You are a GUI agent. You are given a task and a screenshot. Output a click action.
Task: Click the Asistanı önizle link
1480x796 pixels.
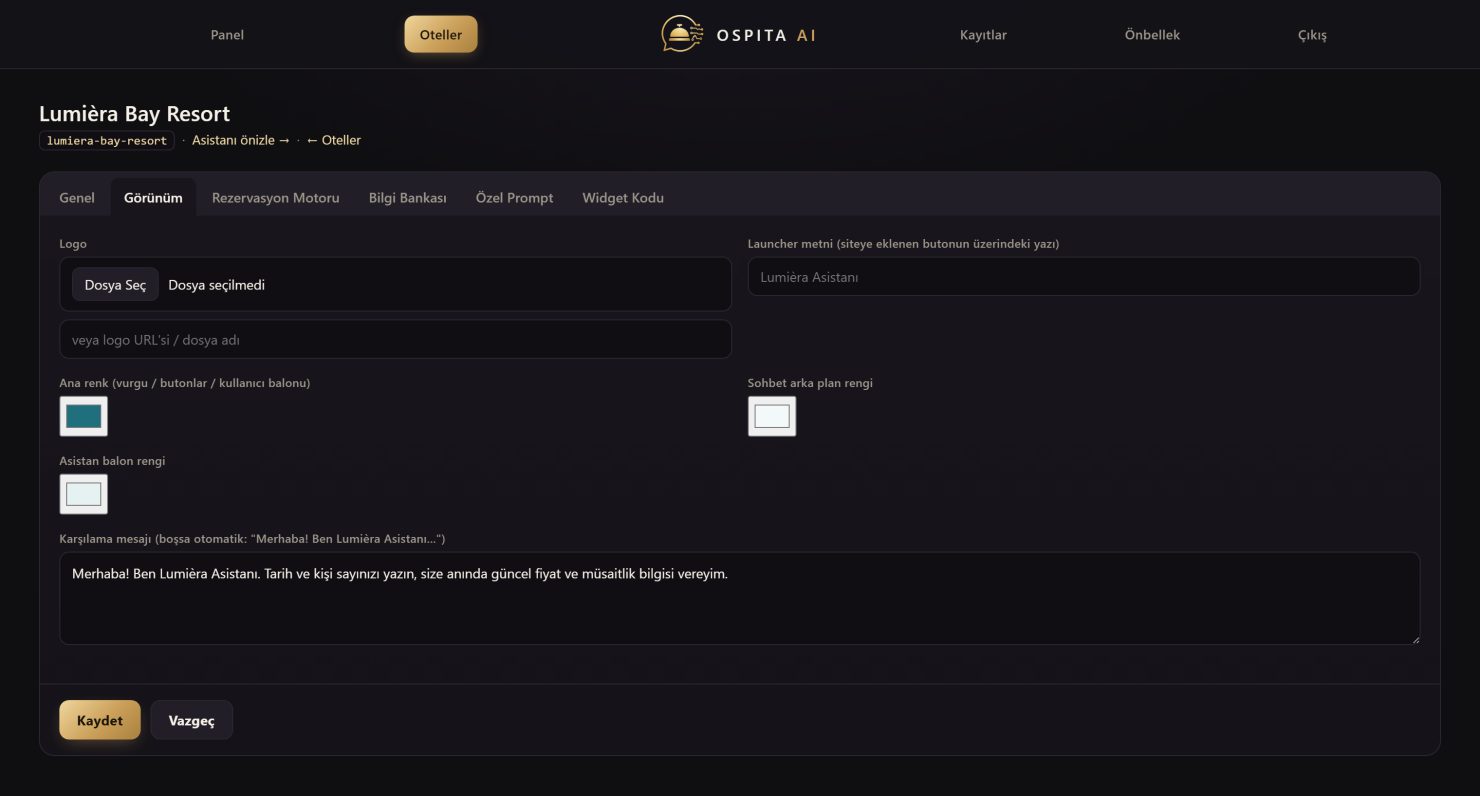[241, 141]
